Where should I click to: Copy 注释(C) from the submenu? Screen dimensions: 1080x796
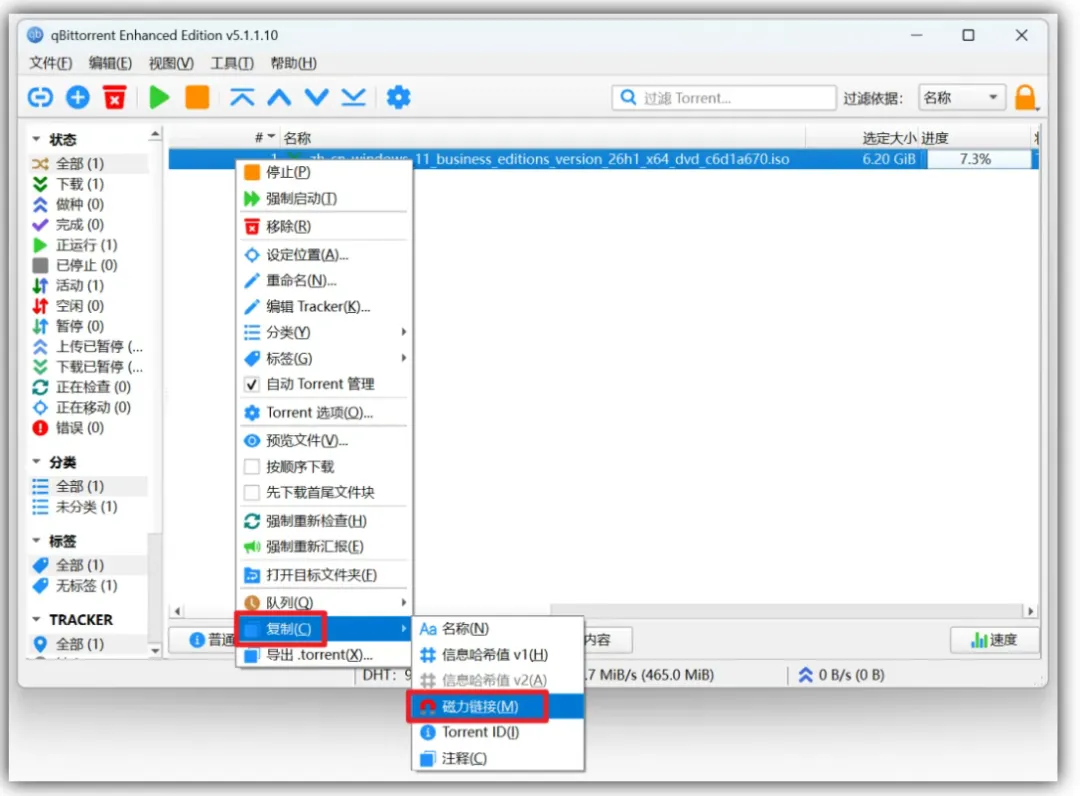[x=497, y=758]
